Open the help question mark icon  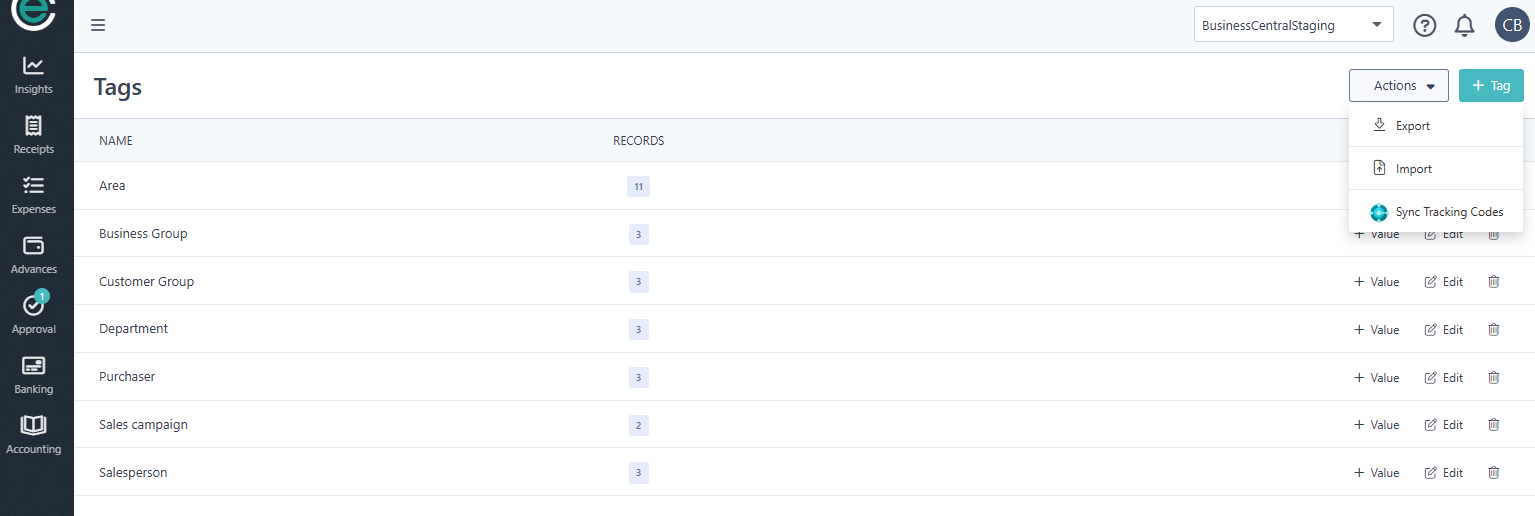tap(1424, 26)
